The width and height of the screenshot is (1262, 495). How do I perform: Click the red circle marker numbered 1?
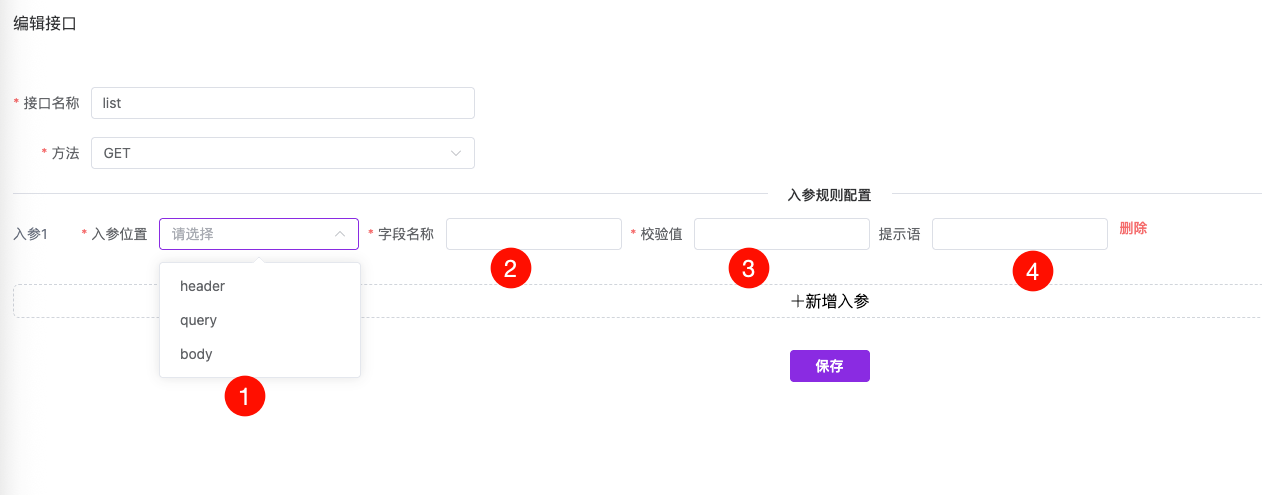tap(245, 397)
